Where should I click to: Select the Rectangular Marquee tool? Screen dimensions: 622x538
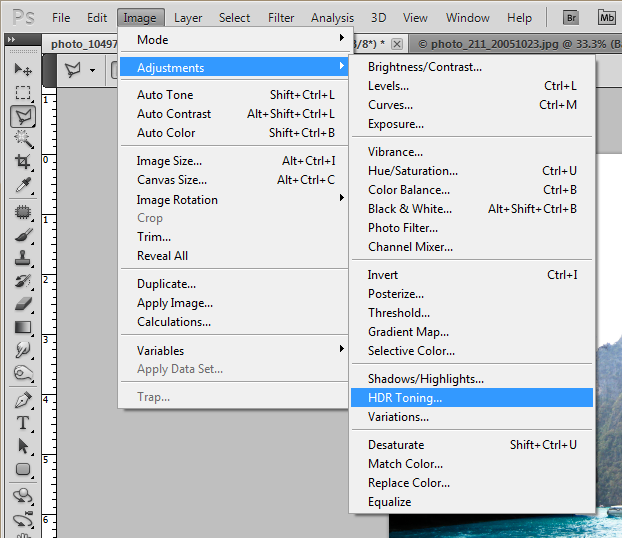(x=23, y=93)
